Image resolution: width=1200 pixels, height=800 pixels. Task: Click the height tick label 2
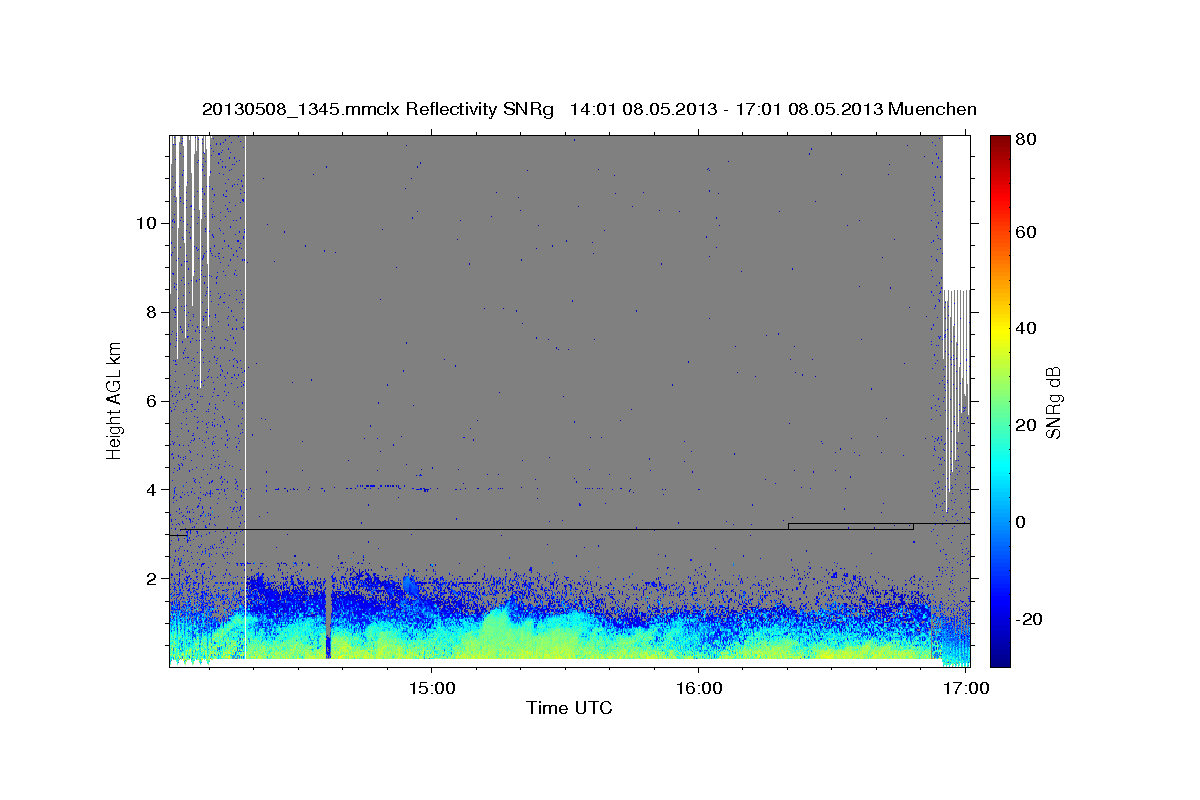150,579
